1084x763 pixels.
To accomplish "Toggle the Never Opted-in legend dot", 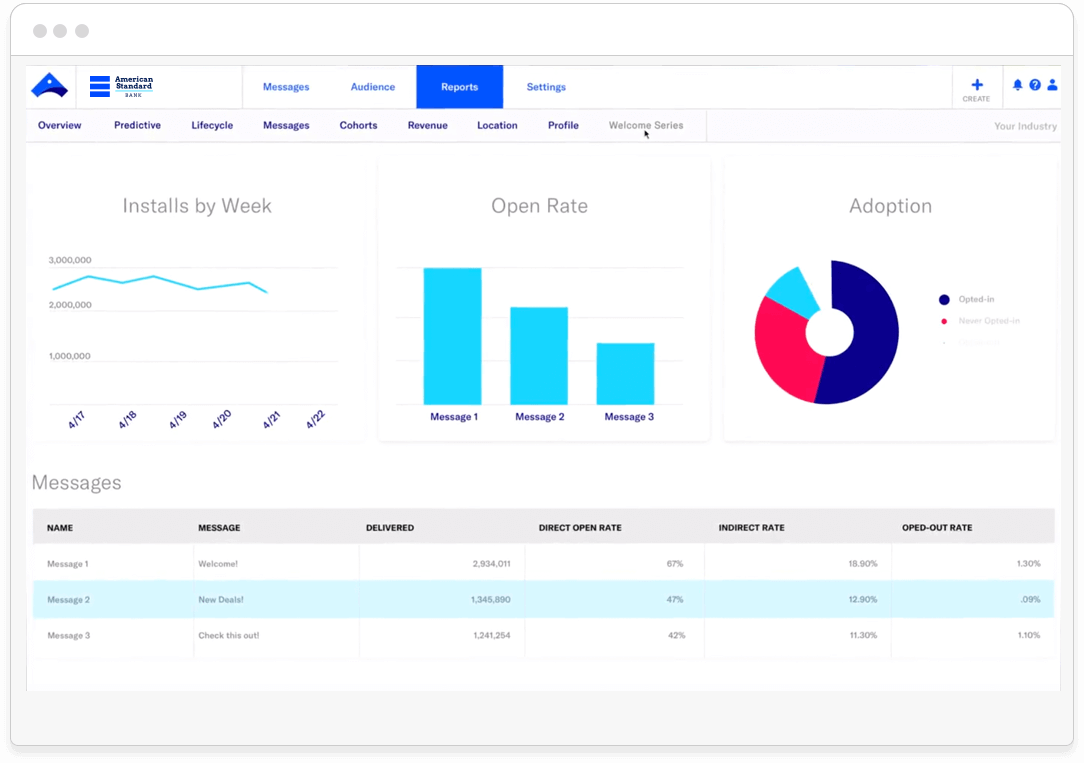I will tap(944, 321).
